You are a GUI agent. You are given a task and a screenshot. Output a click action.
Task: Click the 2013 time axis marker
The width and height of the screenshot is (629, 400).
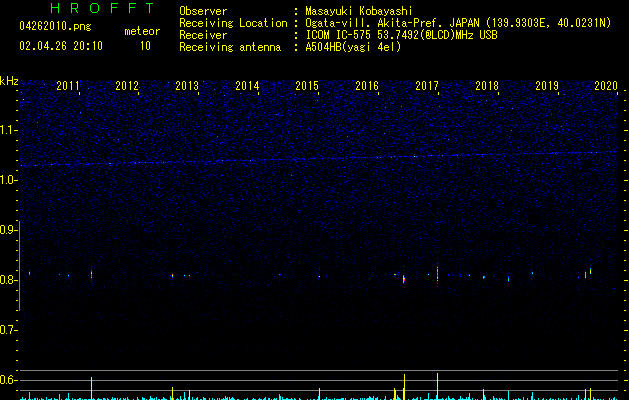187,86
